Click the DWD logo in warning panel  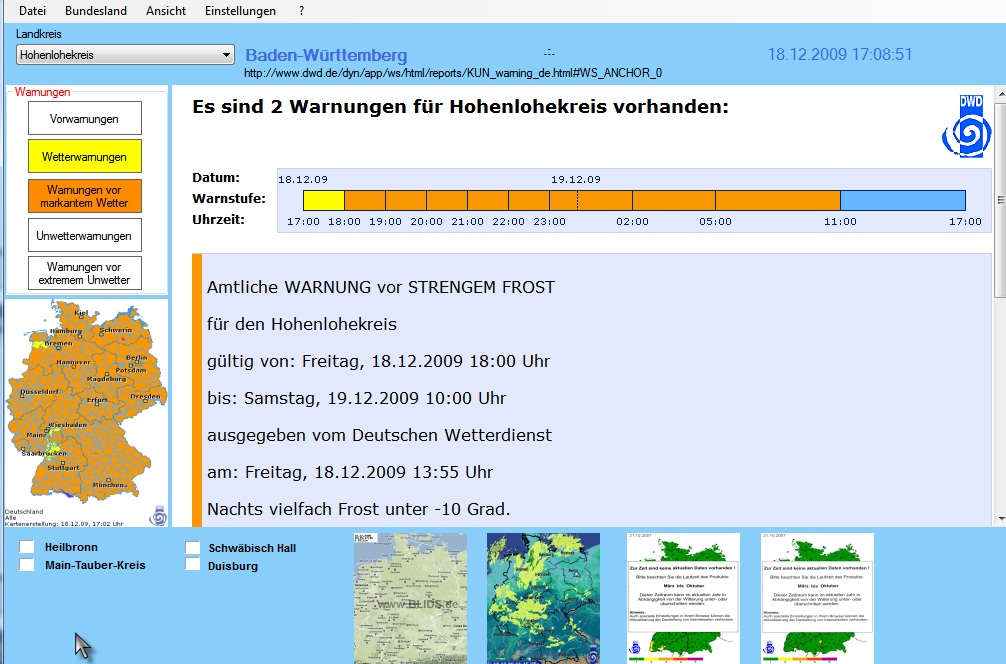point(964,125)
